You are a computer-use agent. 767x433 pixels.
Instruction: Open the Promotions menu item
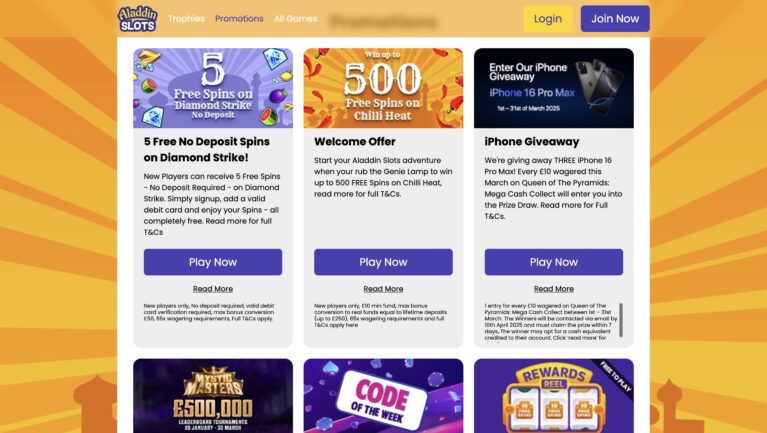click(x=239, y=19)
